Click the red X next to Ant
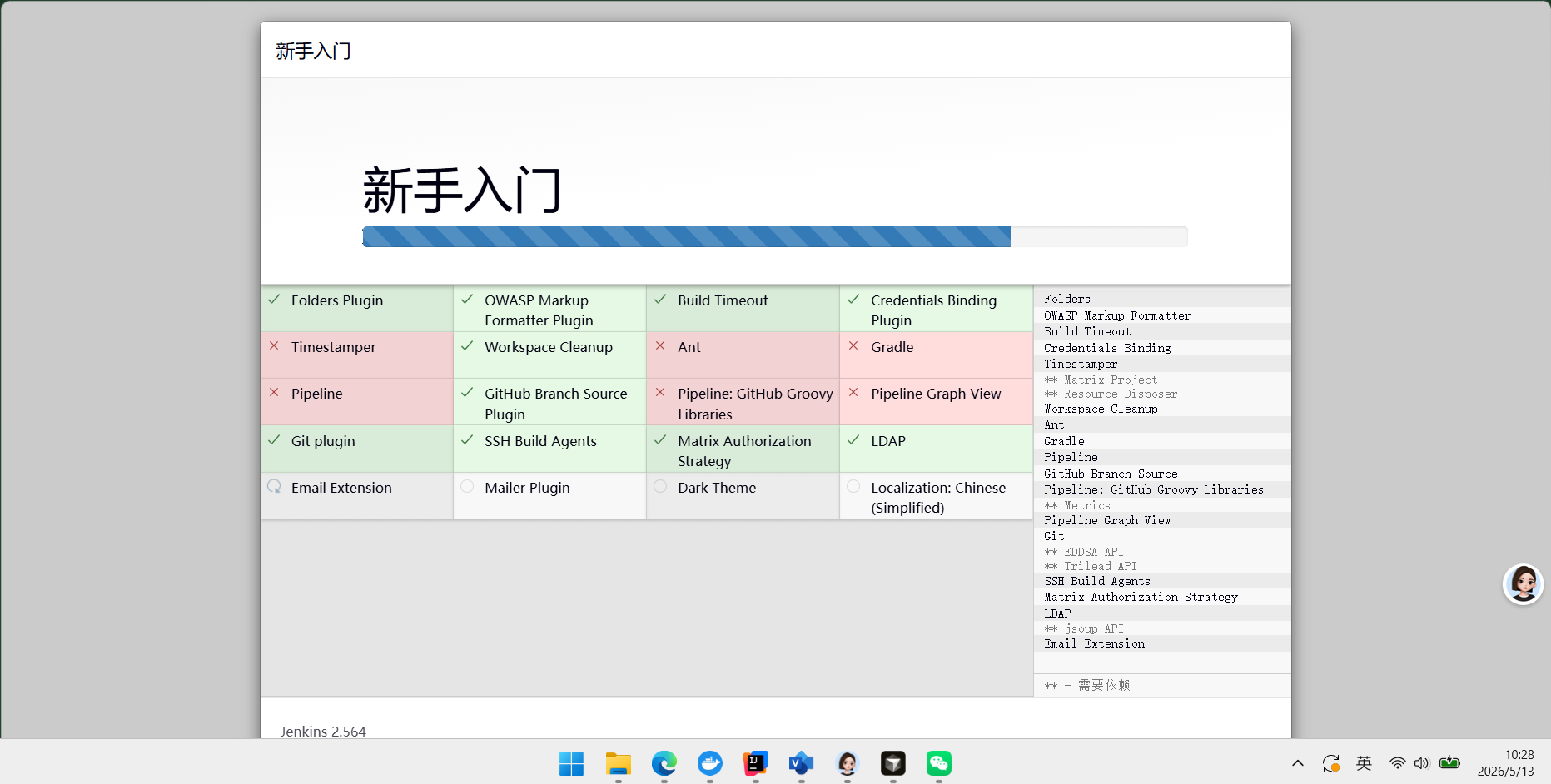 pyautogui.click(x=660, y=345)
